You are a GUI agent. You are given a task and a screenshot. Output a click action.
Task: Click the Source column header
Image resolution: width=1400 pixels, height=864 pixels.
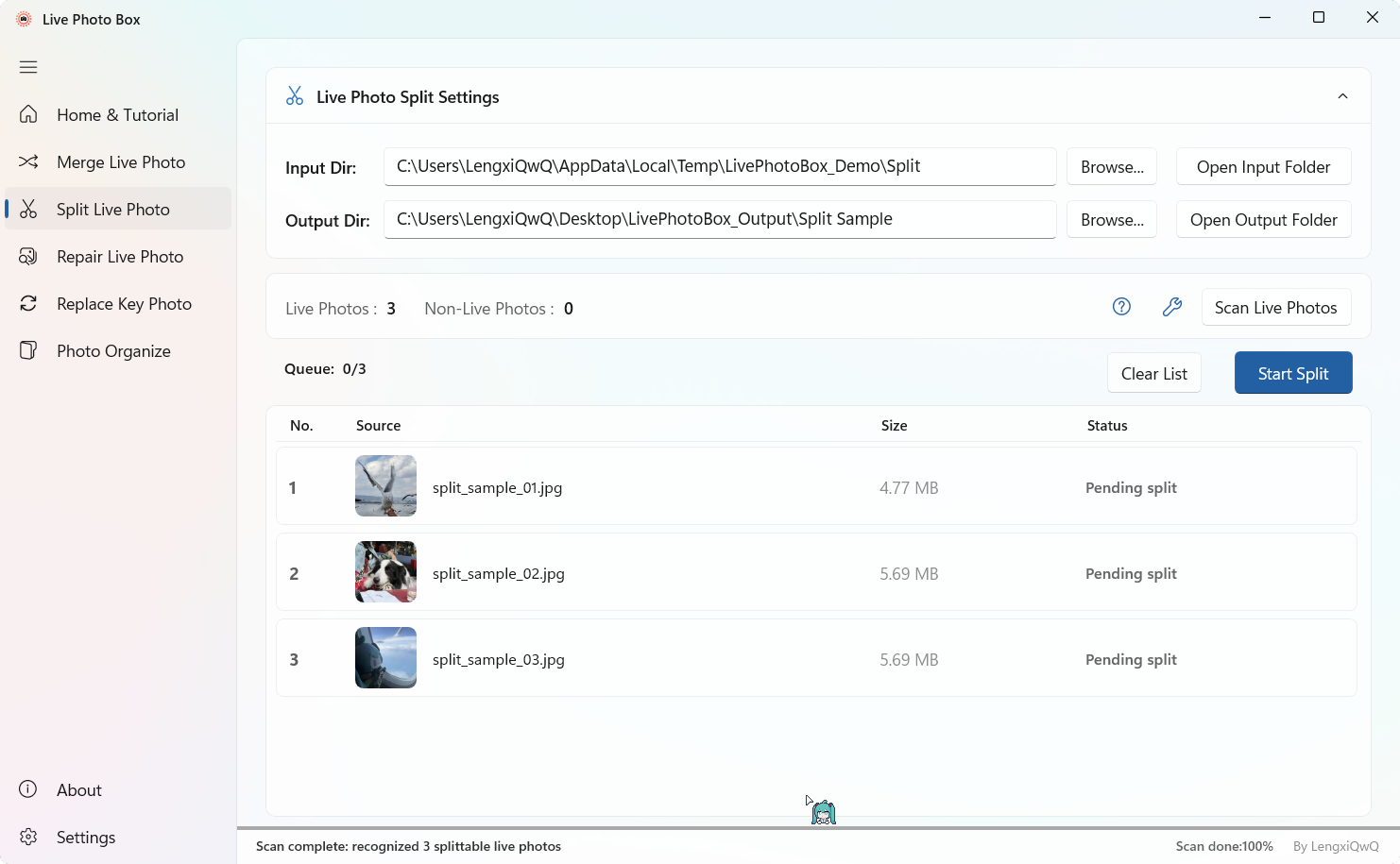coord(378,426)
